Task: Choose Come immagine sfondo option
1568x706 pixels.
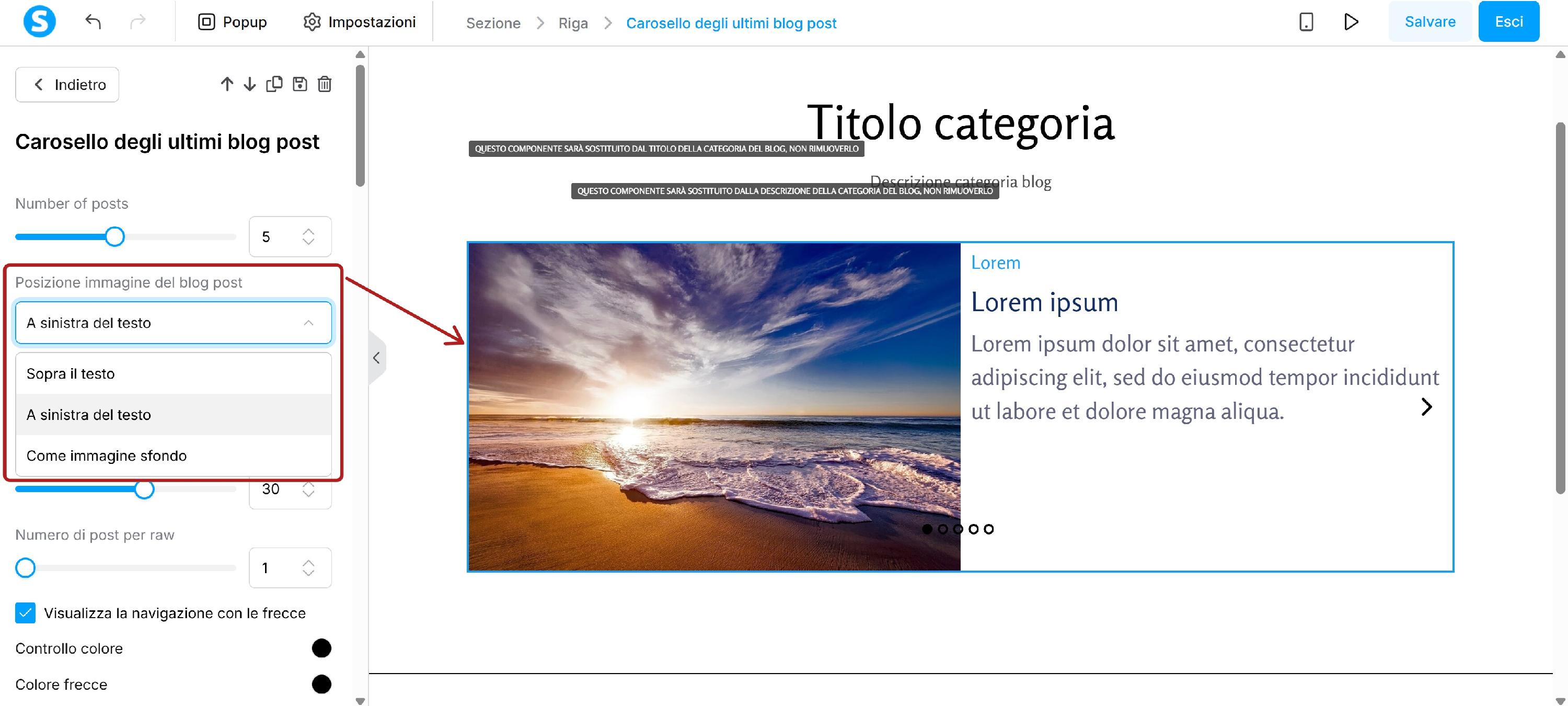Action: (174, 456)
